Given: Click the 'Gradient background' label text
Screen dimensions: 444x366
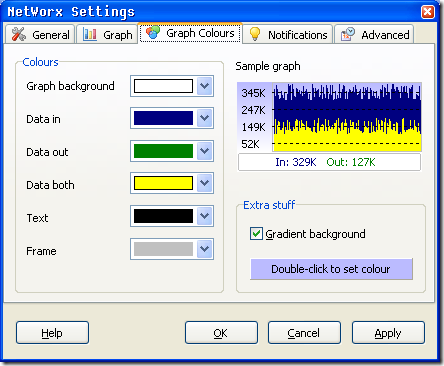Looking at the screenshot, I should (315, 234).
